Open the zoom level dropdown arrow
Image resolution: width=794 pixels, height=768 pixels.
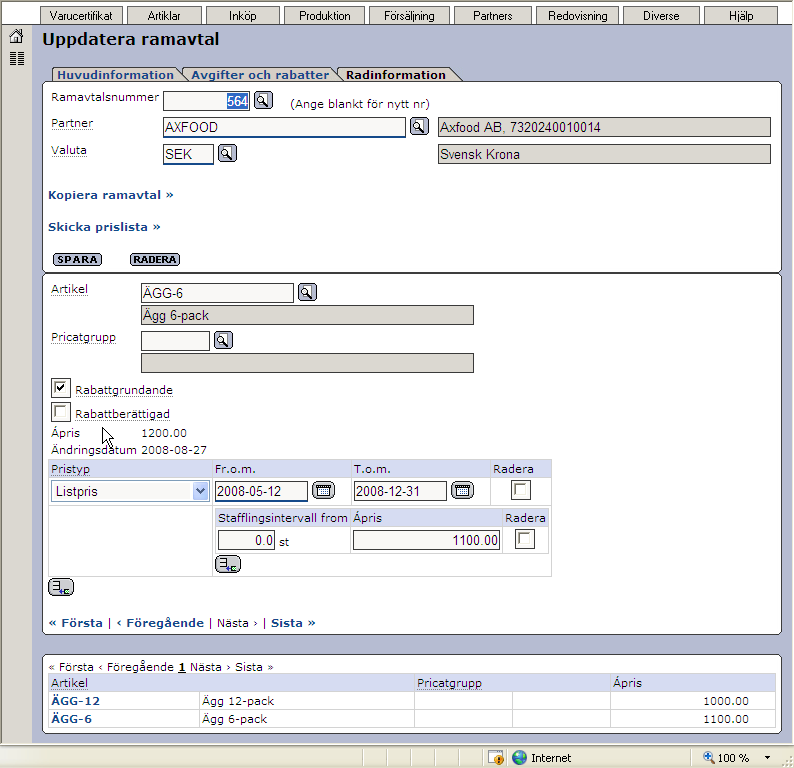click(x=767, y=757)
